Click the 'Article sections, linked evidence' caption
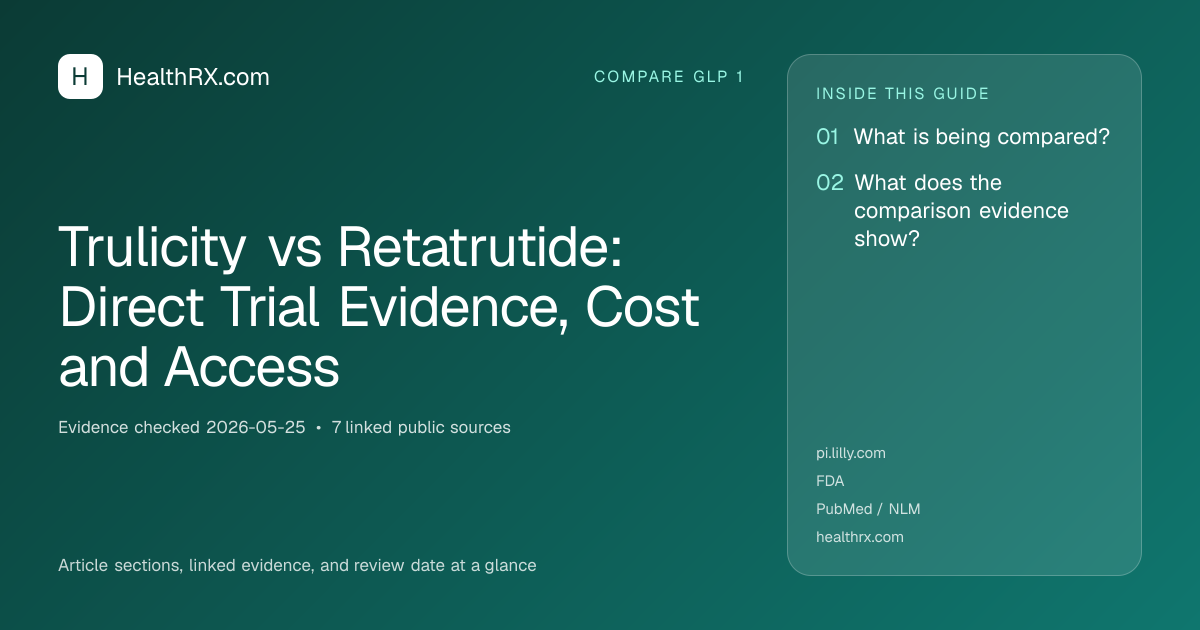 coord(297,565)
